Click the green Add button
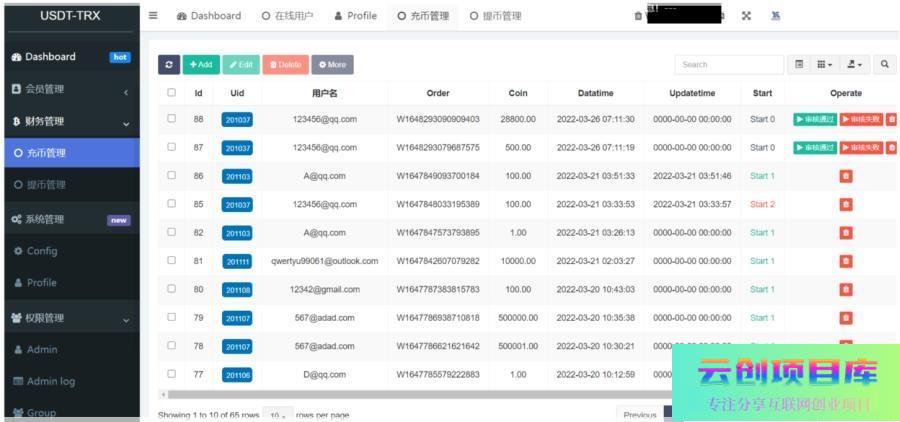 [201, 65]
